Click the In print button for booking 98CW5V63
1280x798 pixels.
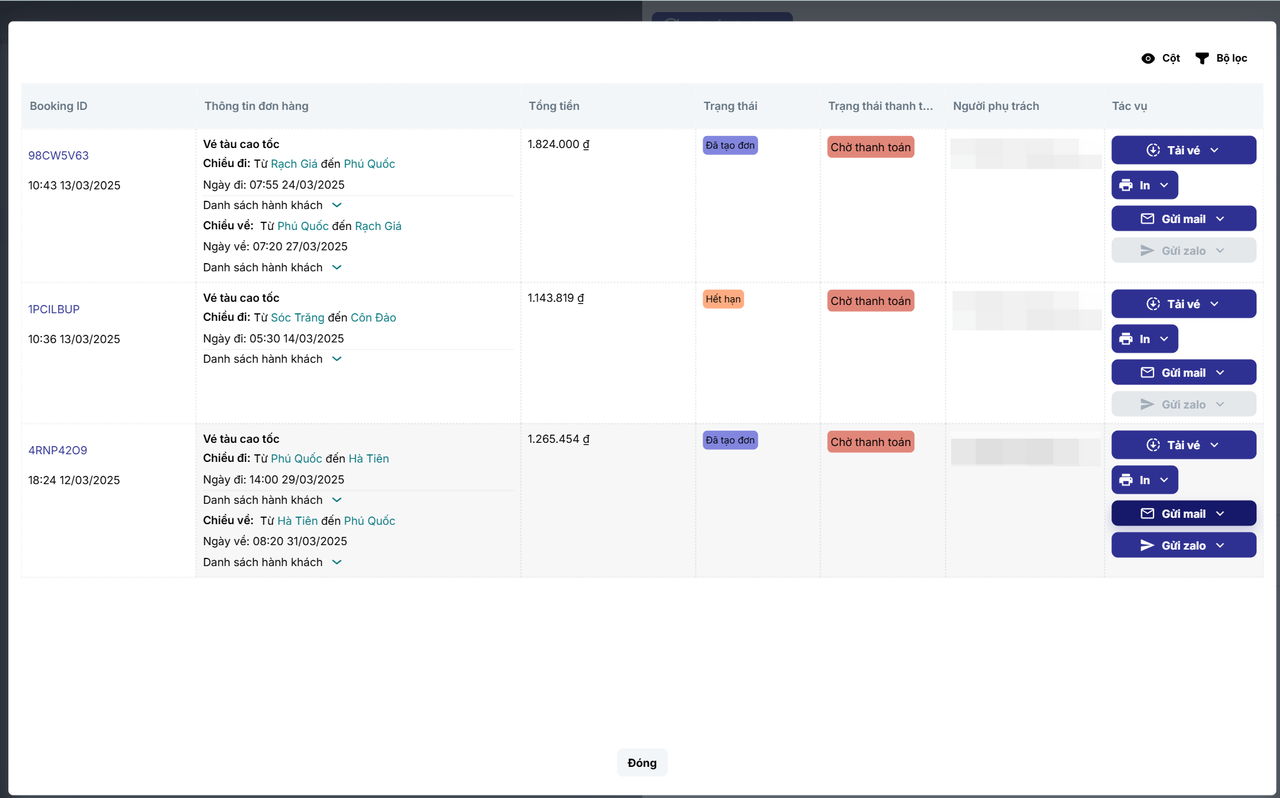pyautogui.click(x=1145, y=185)
